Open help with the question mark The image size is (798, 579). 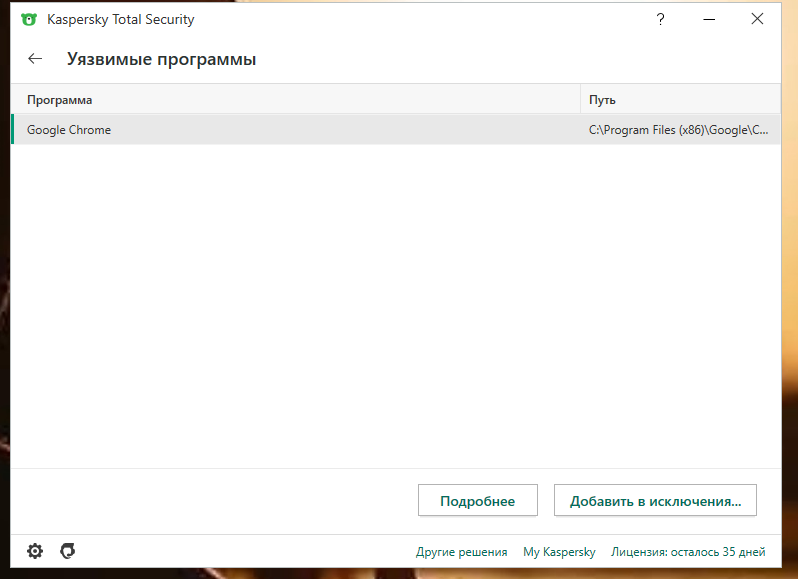pyautogui.click(x=660, y=19)
